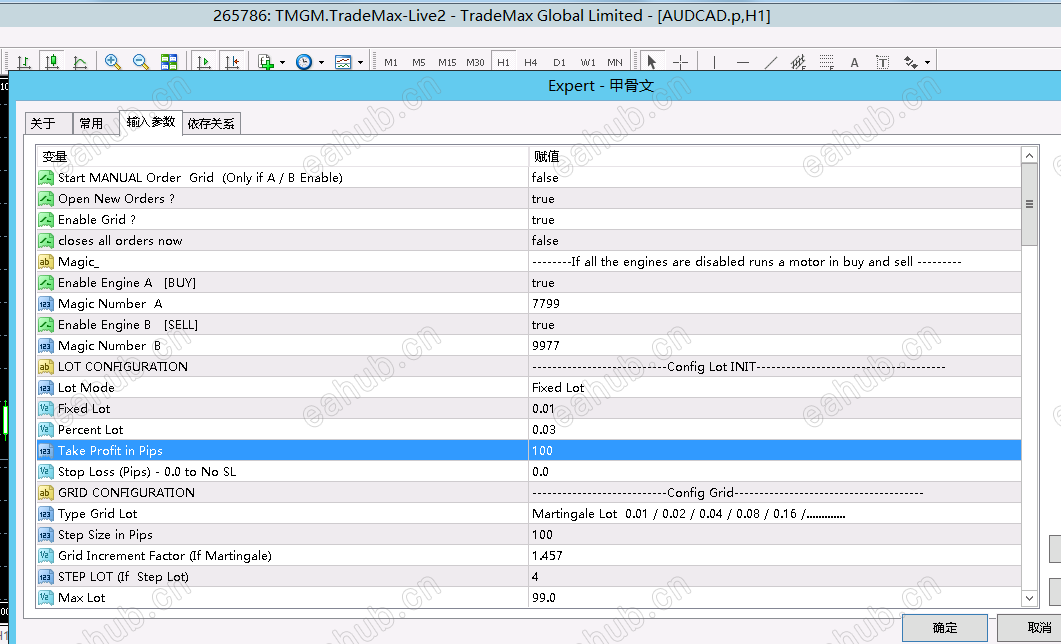Viewport: 1061px width, 644px height.
Task: Zoom in on the chart
Action: coord(112,62)
